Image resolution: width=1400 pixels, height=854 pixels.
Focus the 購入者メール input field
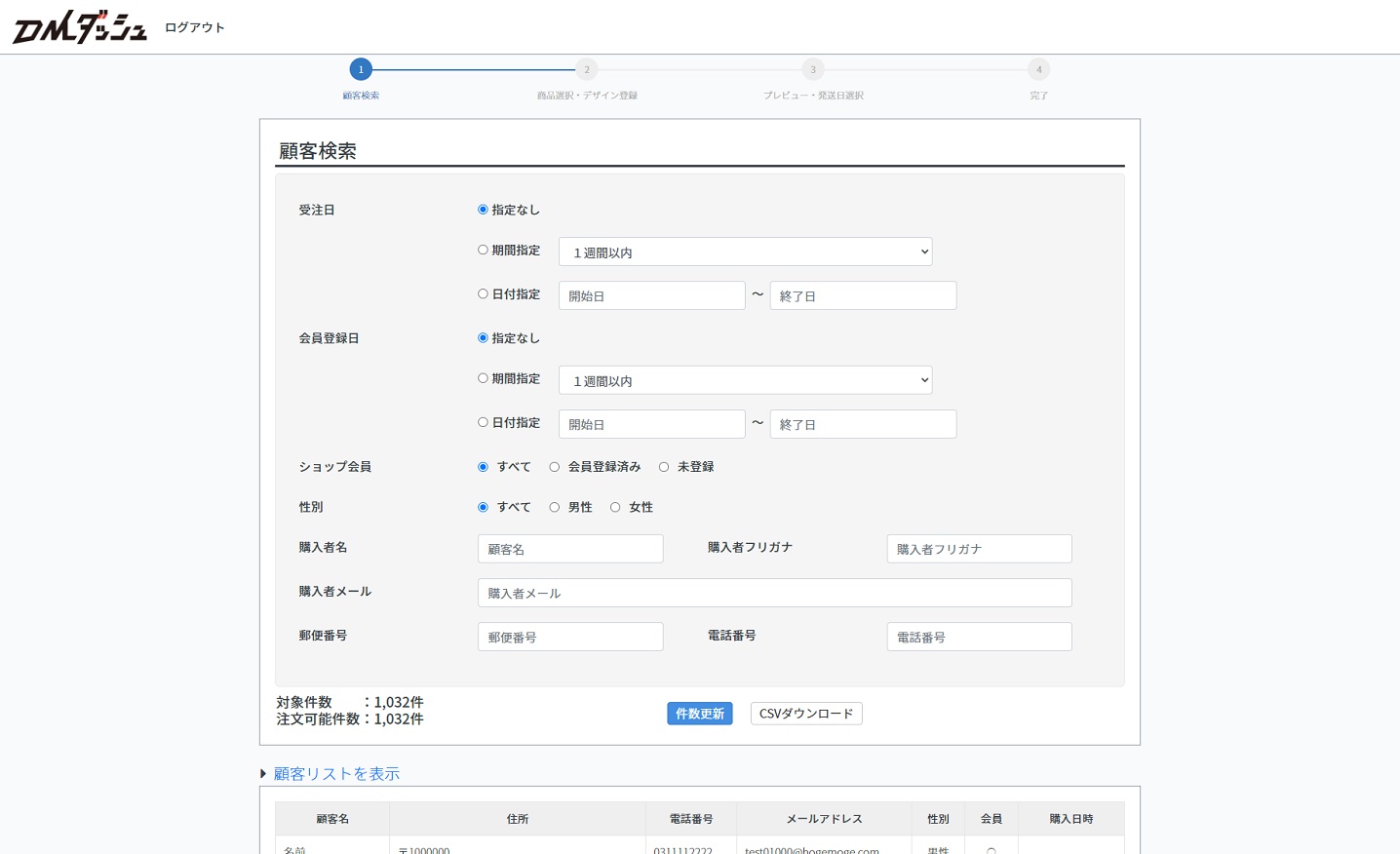pos(774,593)
